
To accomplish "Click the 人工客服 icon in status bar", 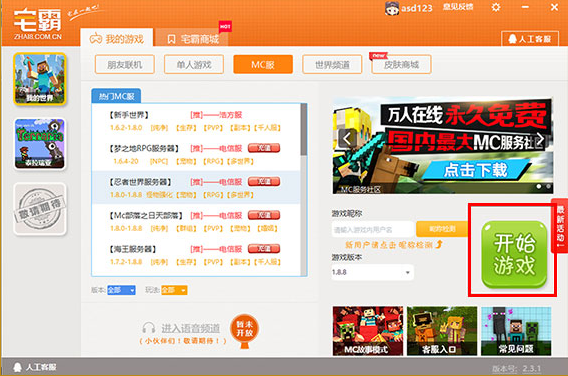I will tap(17, 367).
